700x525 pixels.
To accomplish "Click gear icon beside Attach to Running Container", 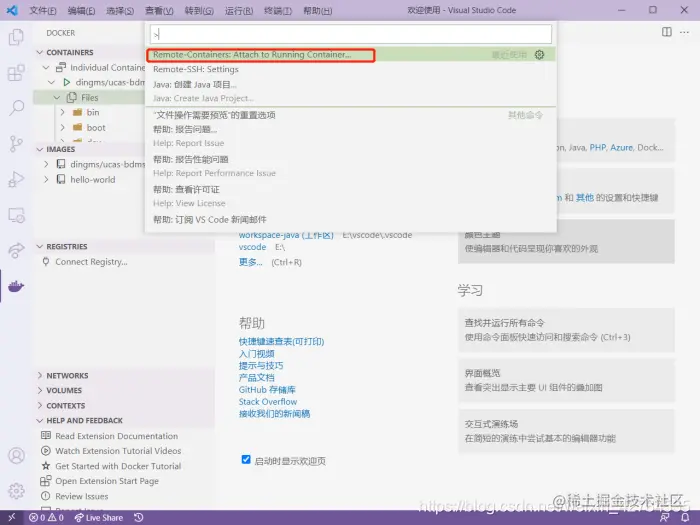I will 539,54.
